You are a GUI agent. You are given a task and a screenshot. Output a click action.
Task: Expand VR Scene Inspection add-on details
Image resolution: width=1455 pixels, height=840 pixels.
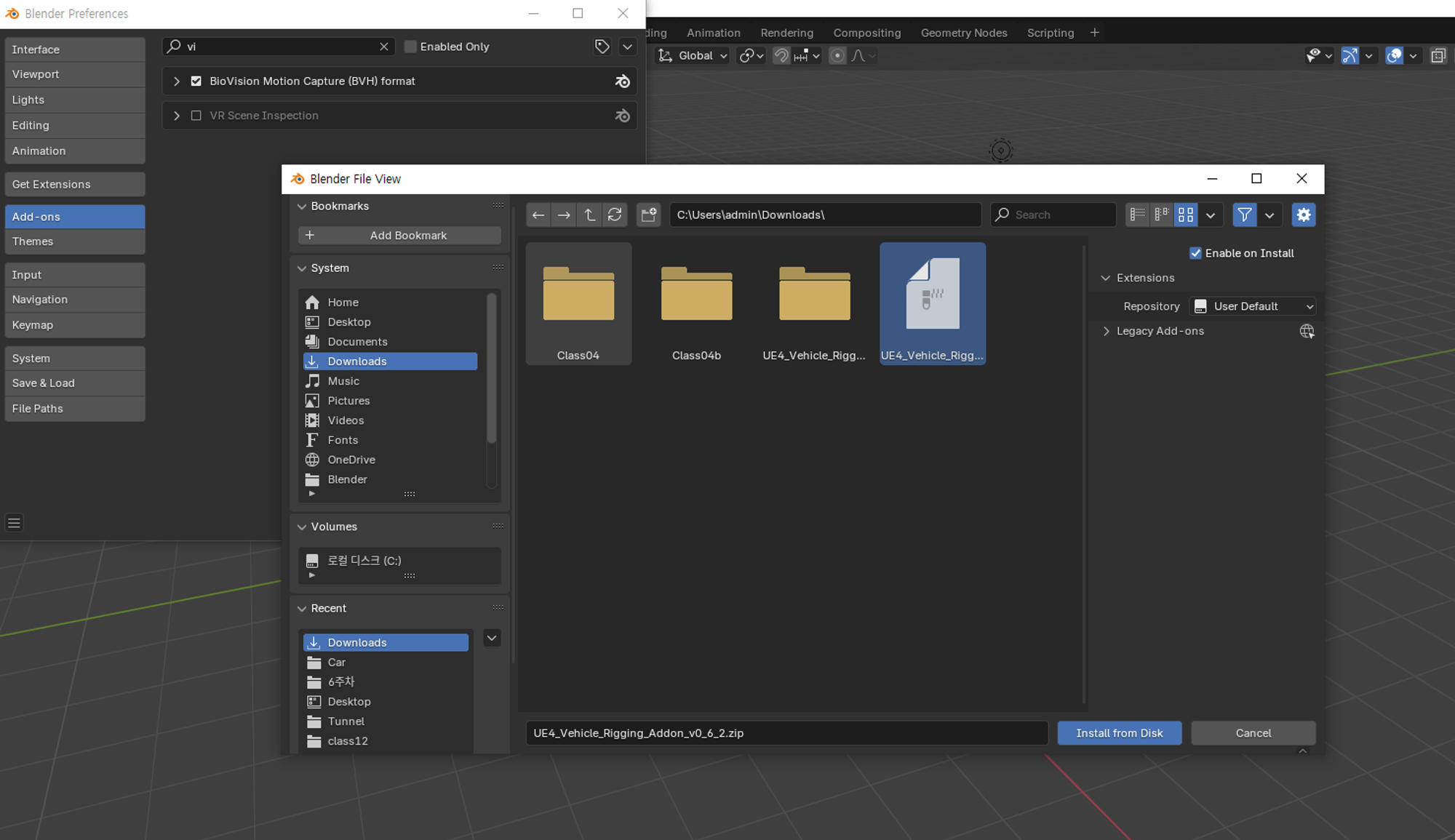[176, 116]
